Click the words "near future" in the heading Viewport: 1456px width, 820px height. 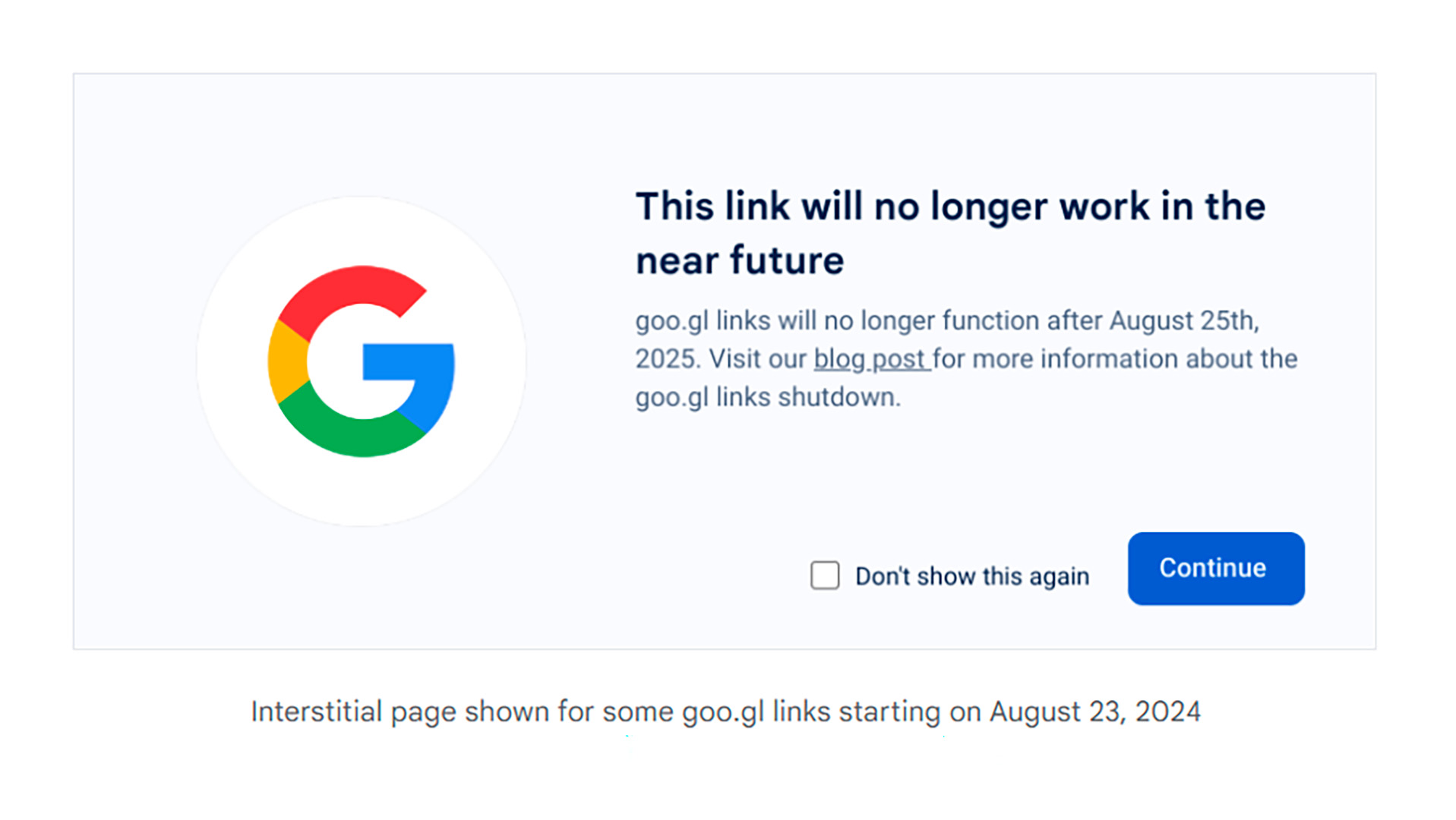(740, 260)
